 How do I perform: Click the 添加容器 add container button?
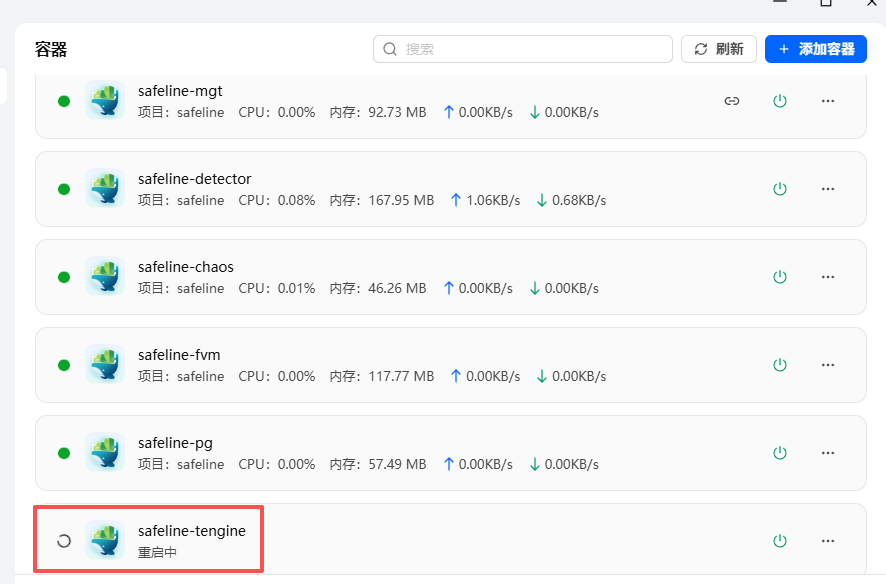pos(815,49)
